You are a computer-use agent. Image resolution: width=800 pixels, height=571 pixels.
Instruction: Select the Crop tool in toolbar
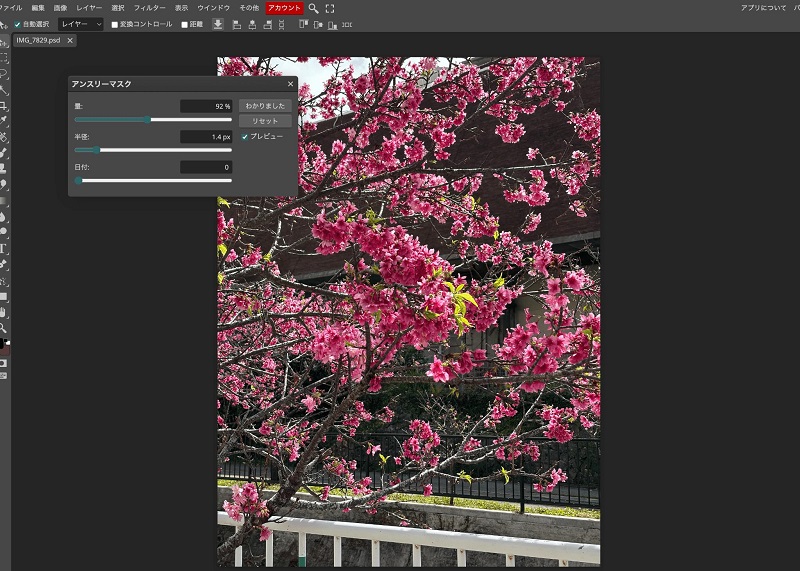point(4,105)
